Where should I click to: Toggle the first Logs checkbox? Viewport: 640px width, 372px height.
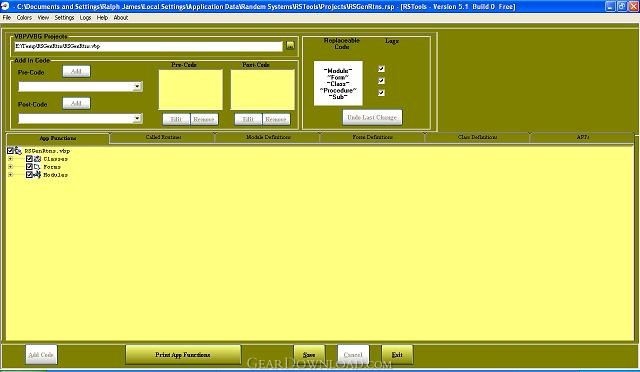coord(381,69)
